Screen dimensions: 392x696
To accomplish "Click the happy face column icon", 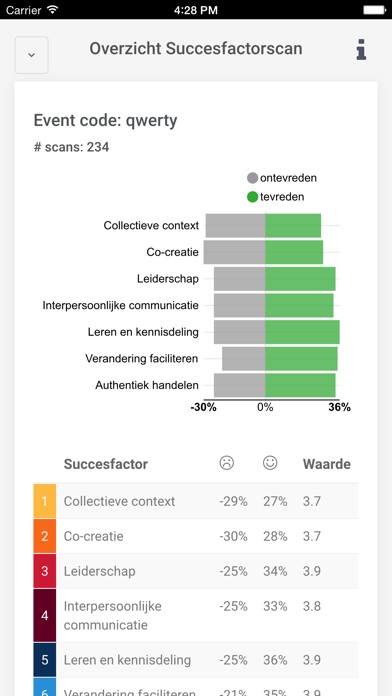I will click(x=270, y=463).
